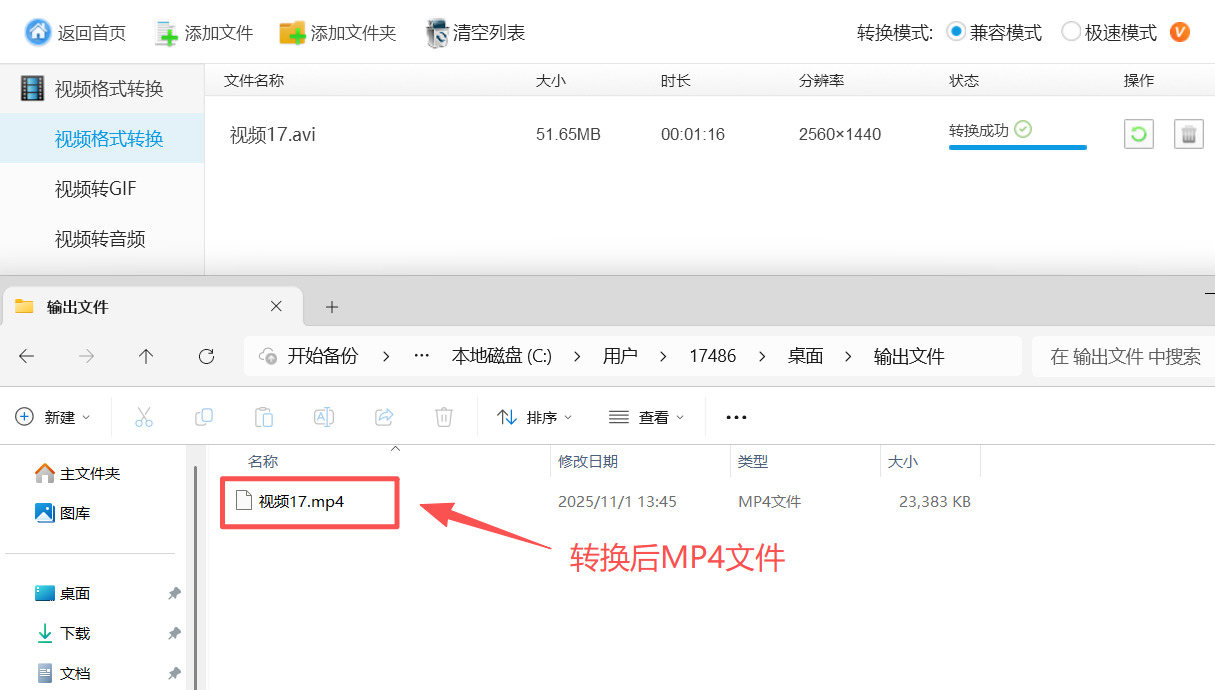Close the 输出文件 tab
The width and height of the screenshot is (1215, 690).
[x=277, y=307]
